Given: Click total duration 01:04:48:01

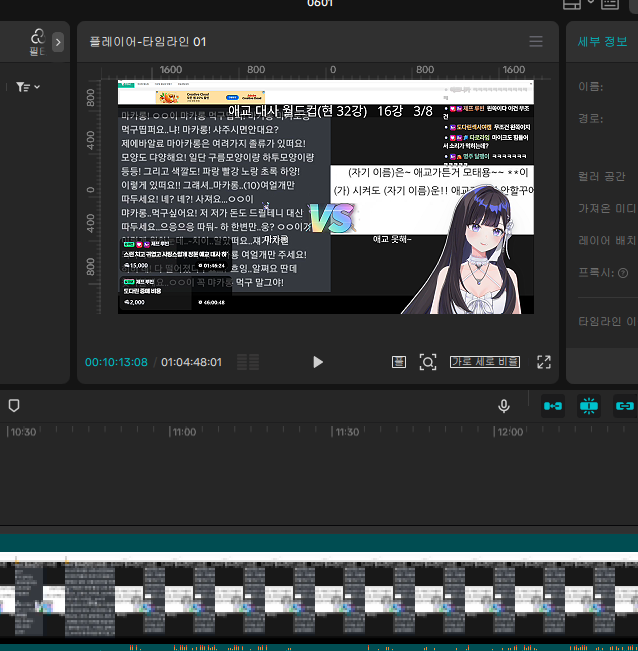Looking at the screenshot, I should (x=191, y=362).
